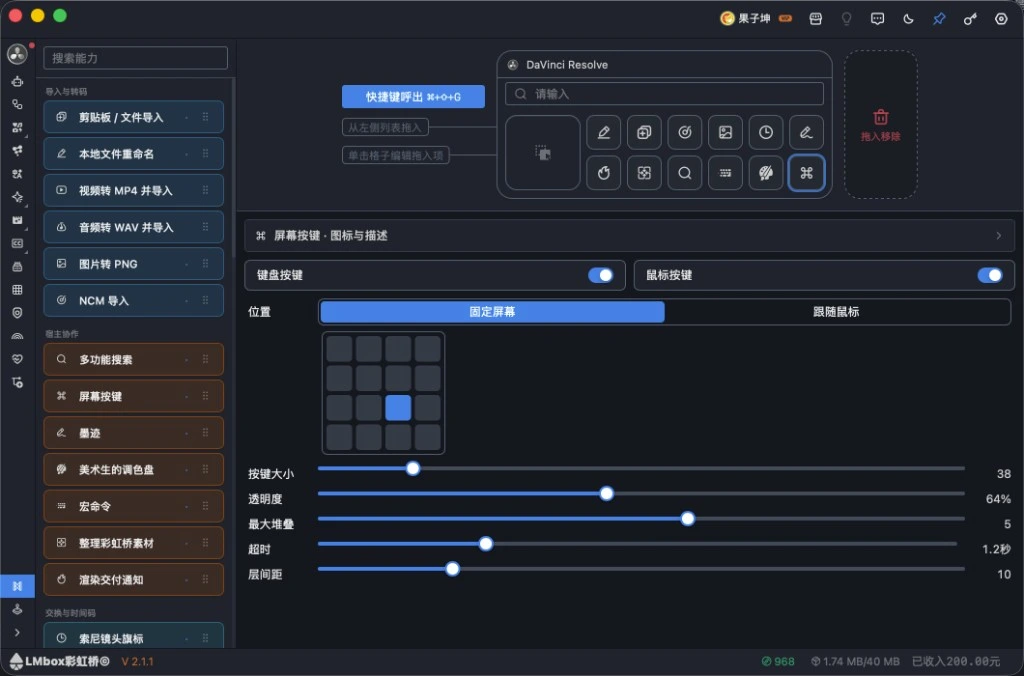The image size is (1024, 676).
Task: Select the top-right cell of position grid
Action: (427, 349)
